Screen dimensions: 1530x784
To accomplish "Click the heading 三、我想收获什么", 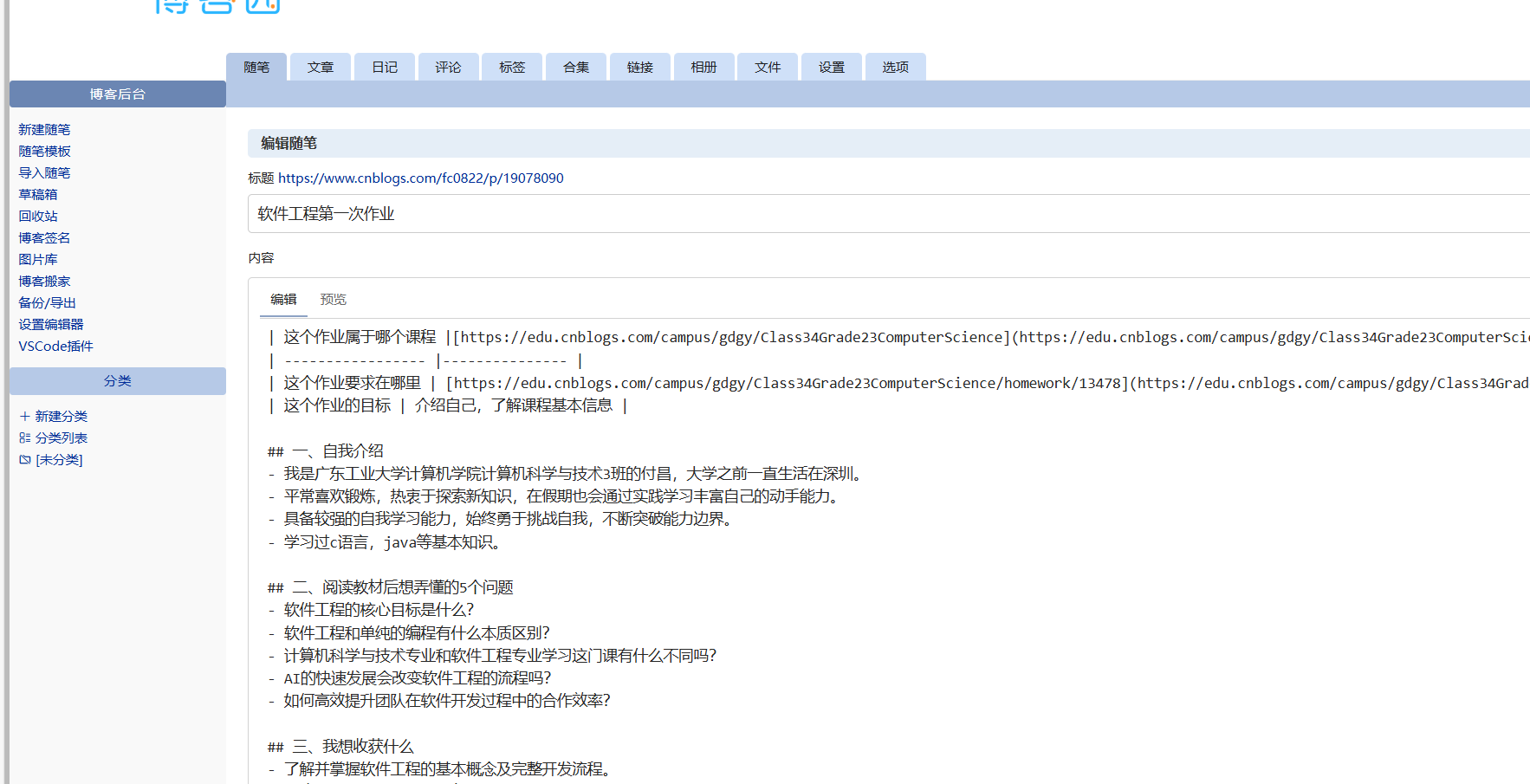I will pyautogui.click(x=340, y=746).
